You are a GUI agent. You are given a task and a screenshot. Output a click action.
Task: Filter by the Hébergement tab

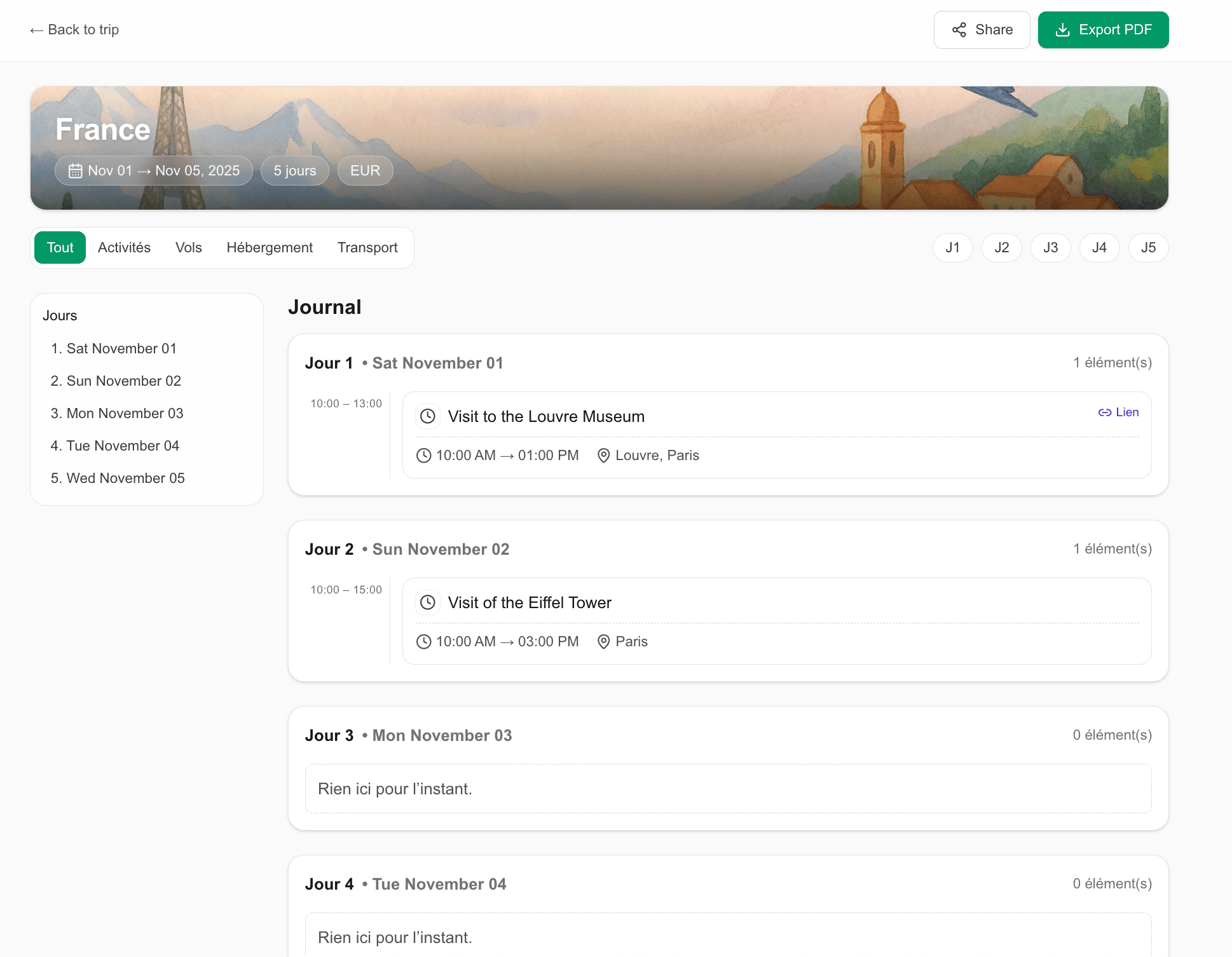270,248
